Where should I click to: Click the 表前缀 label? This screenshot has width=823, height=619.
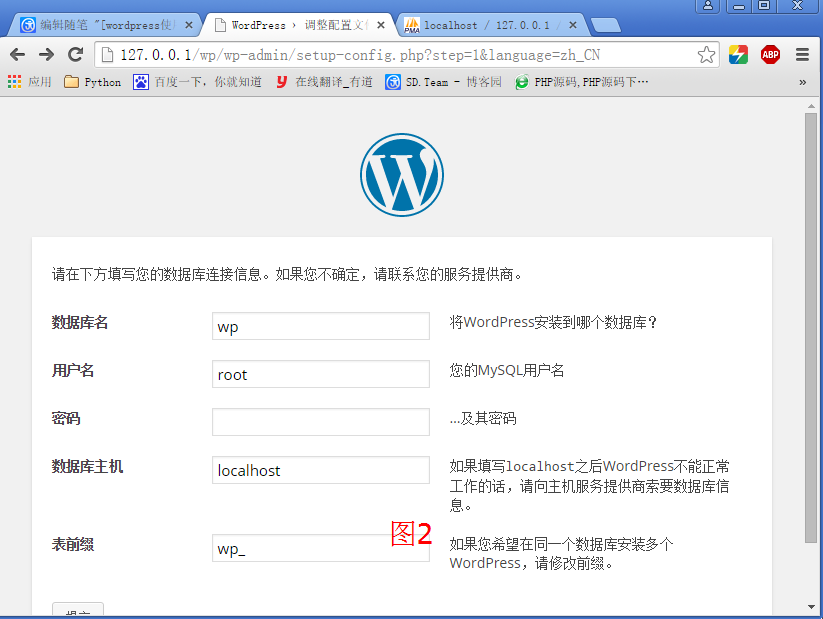(72, 544)
